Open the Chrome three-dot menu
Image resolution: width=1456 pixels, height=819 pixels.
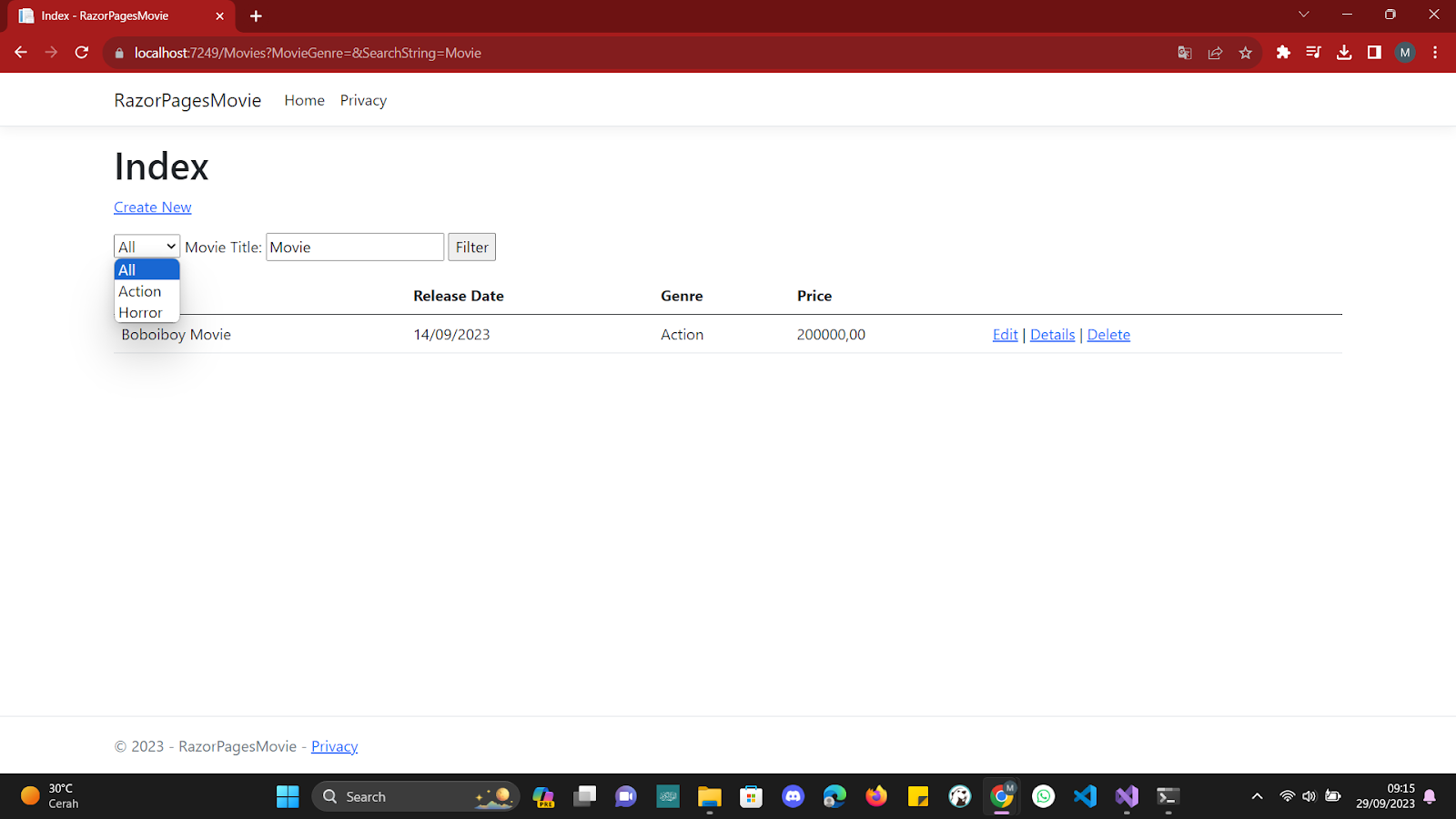[x=1435, y=53]
